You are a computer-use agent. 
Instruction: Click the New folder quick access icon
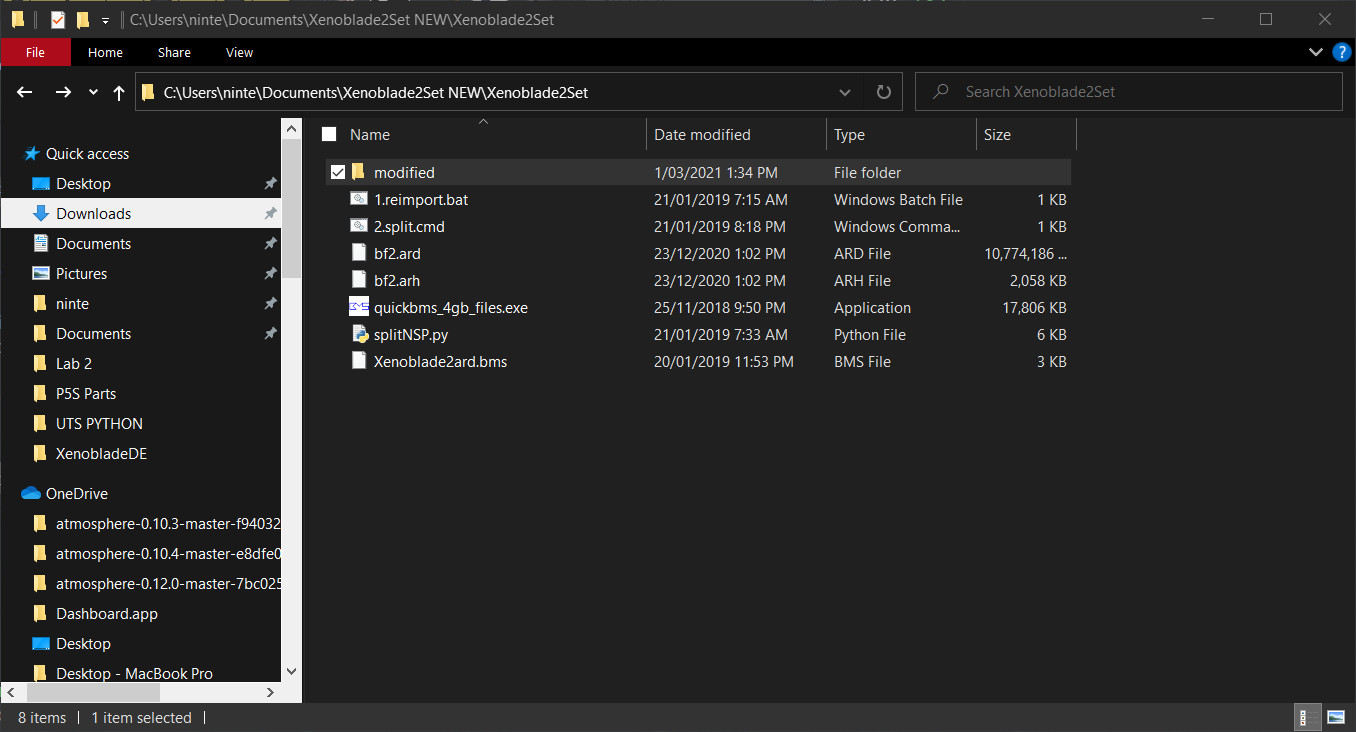pos(83,19)
